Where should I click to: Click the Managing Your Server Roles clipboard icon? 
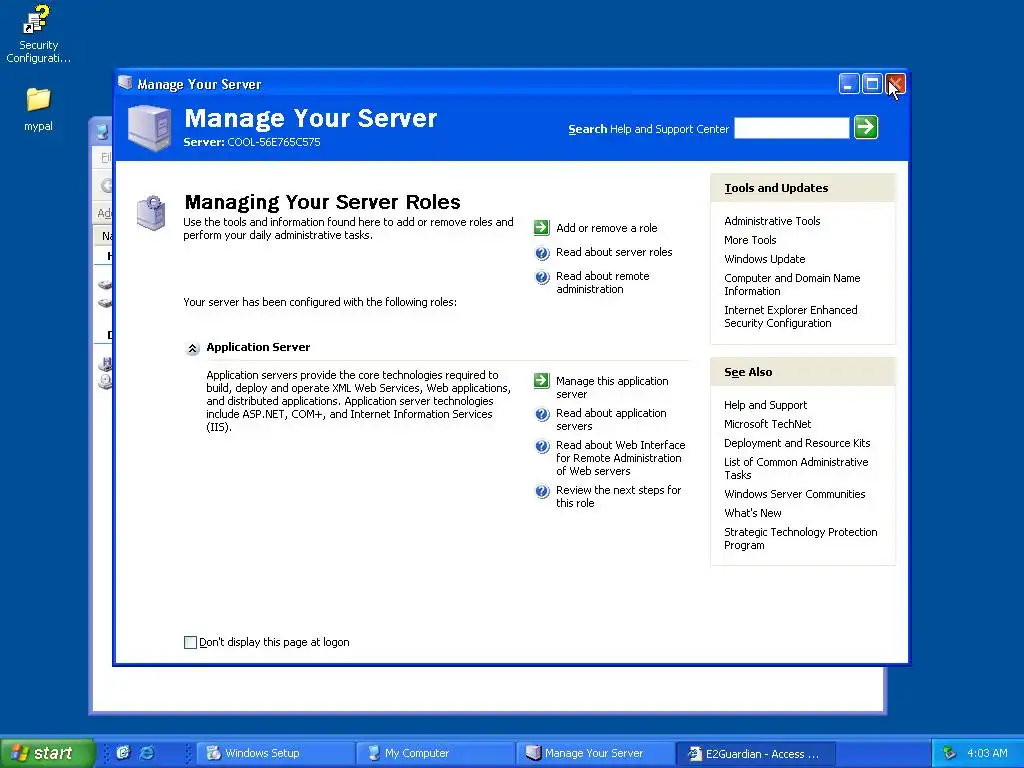(x=152, y=212)
